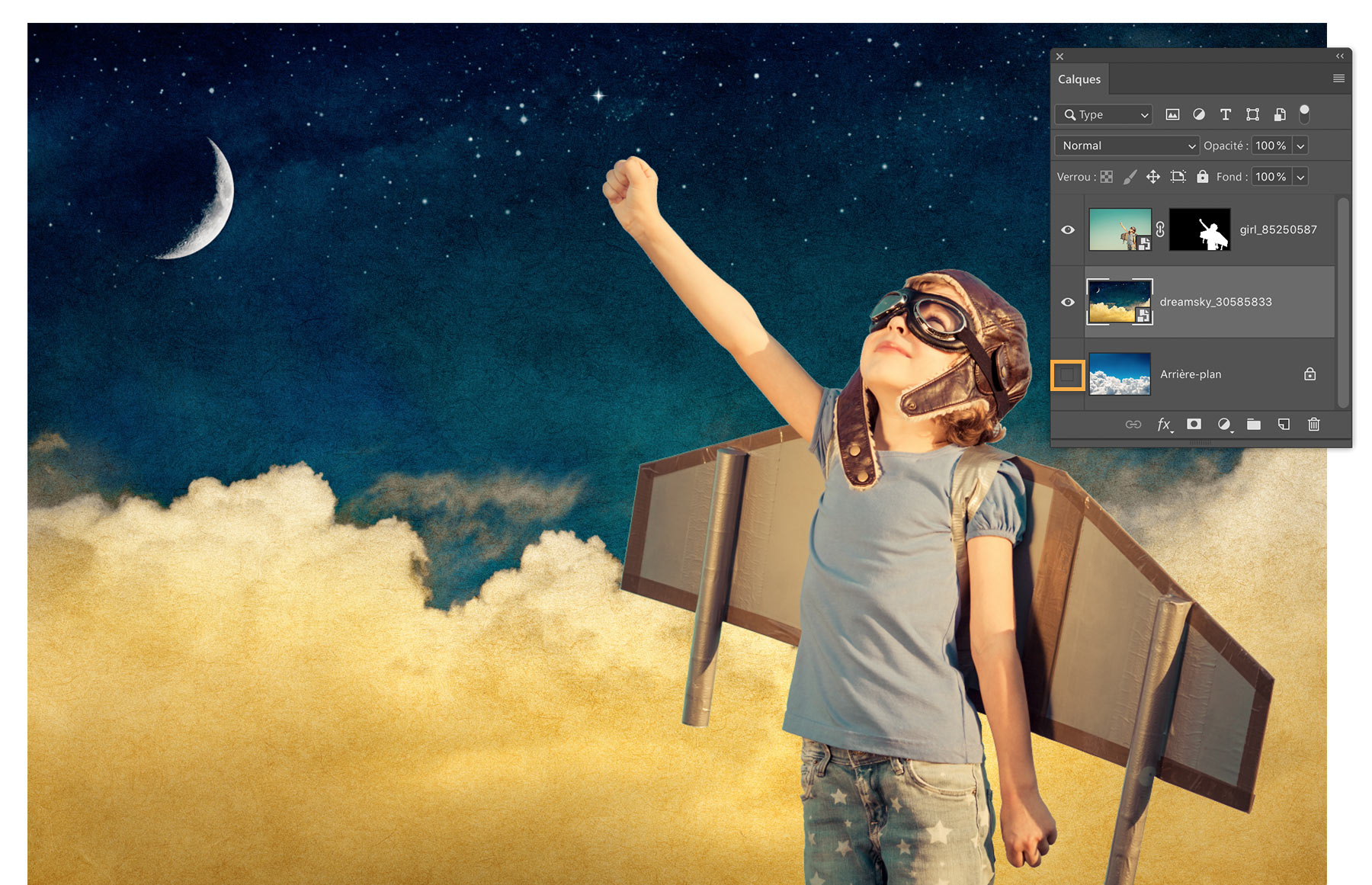Screen dimensions: 1372x885
Task: Expand the Opacité slider dropdown arrow
Action: pyautogui.click(x=1300, y=146)
